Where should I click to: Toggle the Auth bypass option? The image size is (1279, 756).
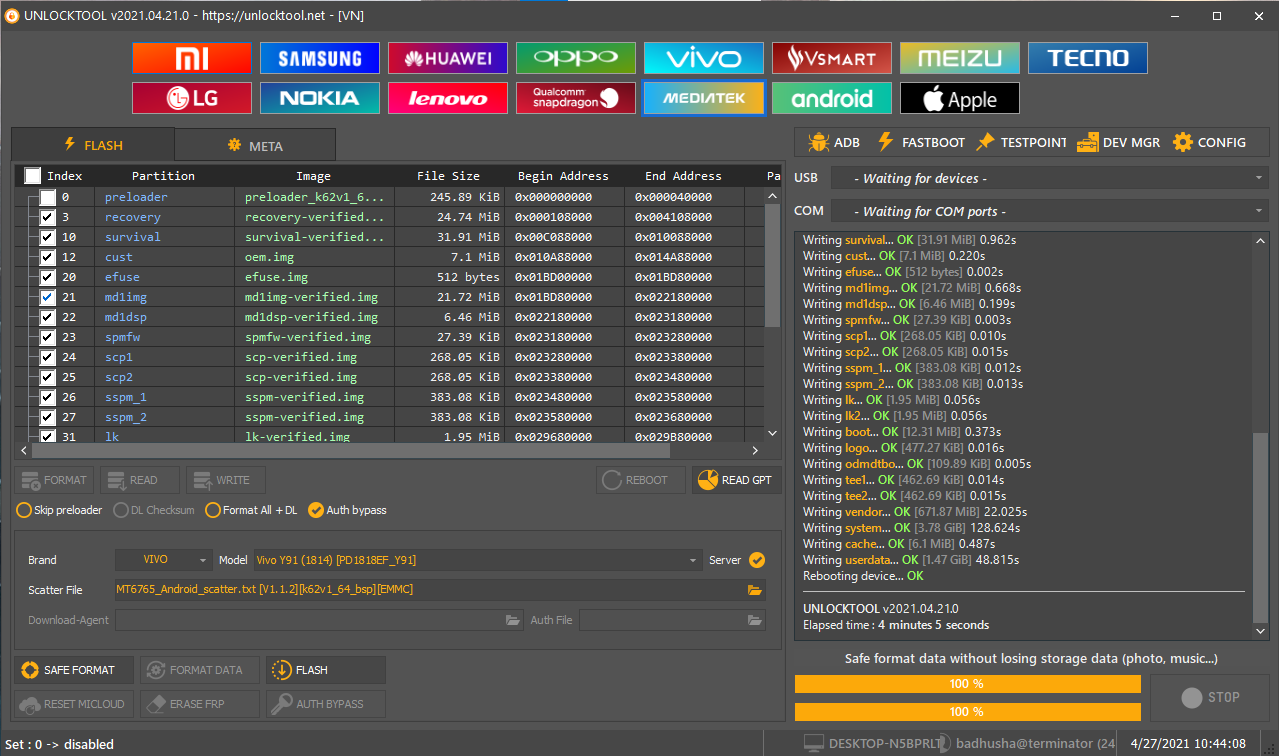click(x=347, y=510)
